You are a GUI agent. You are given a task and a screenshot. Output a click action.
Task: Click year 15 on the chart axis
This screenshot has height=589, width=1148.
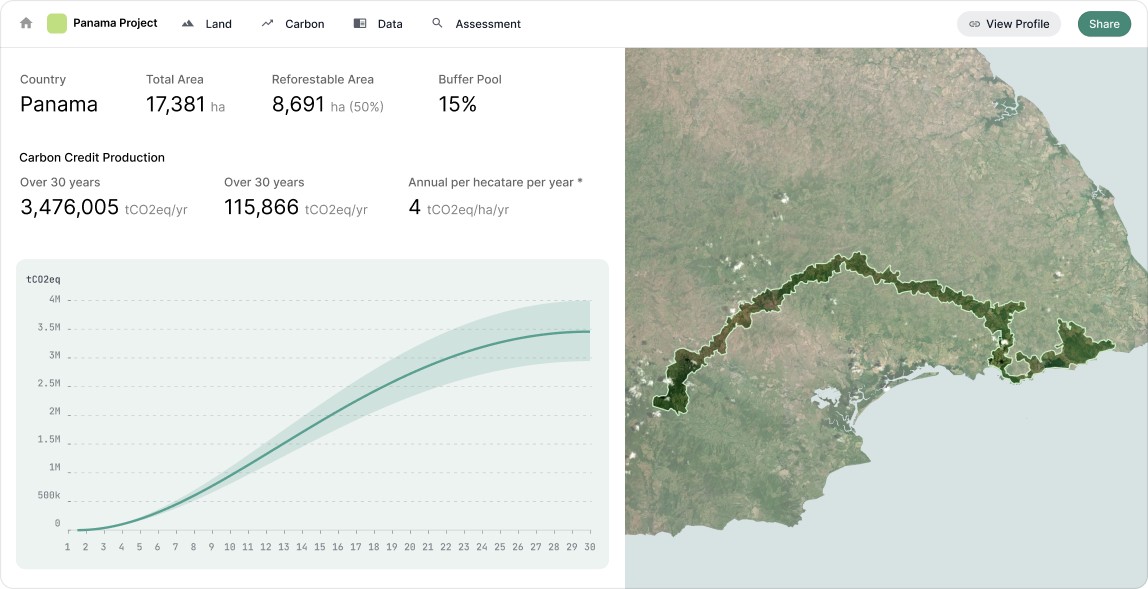(319, 547)
